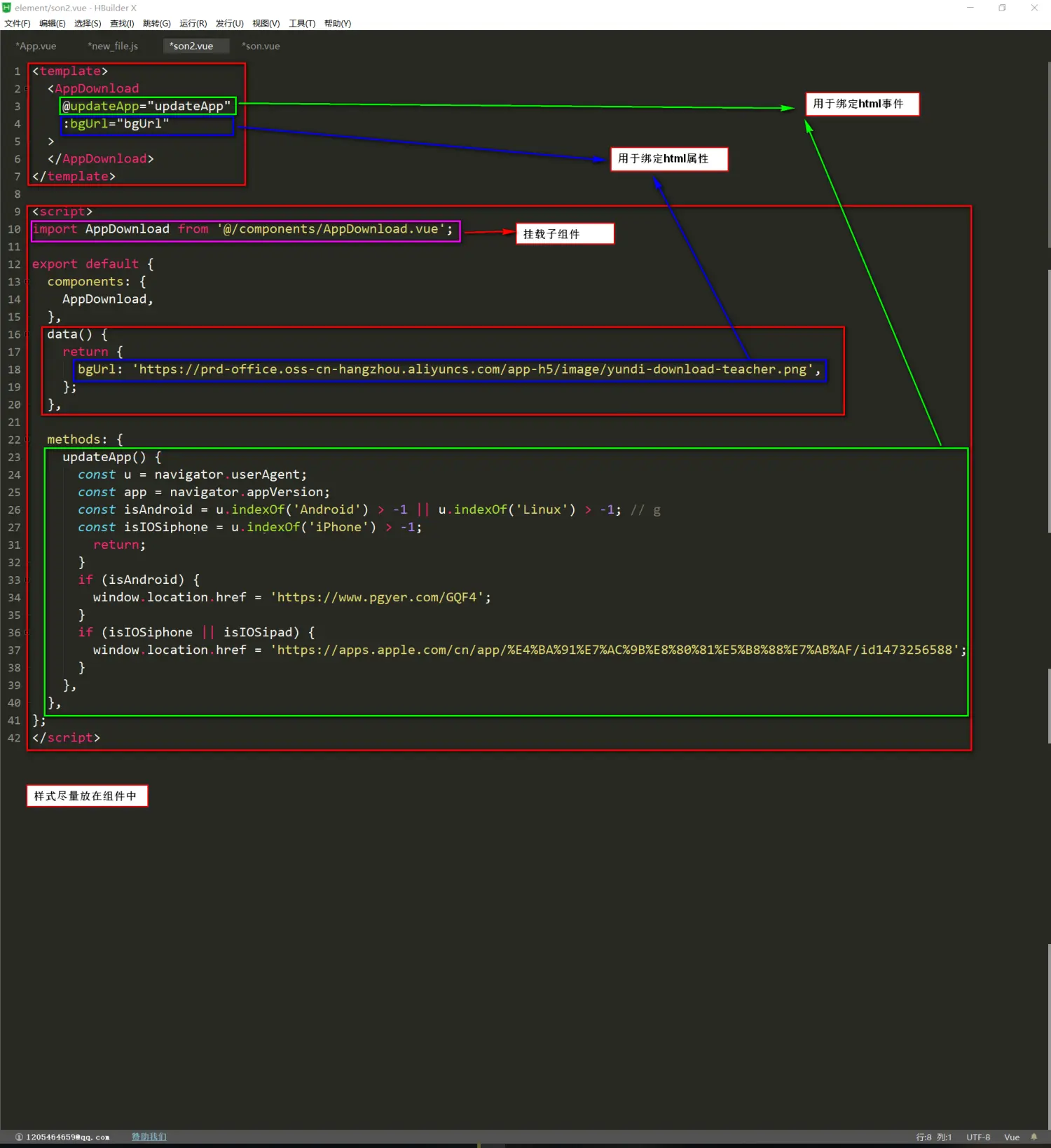1051x1148 pixels.
Task: Restore down the HBuilder X window
Action: coord(1002,8)
